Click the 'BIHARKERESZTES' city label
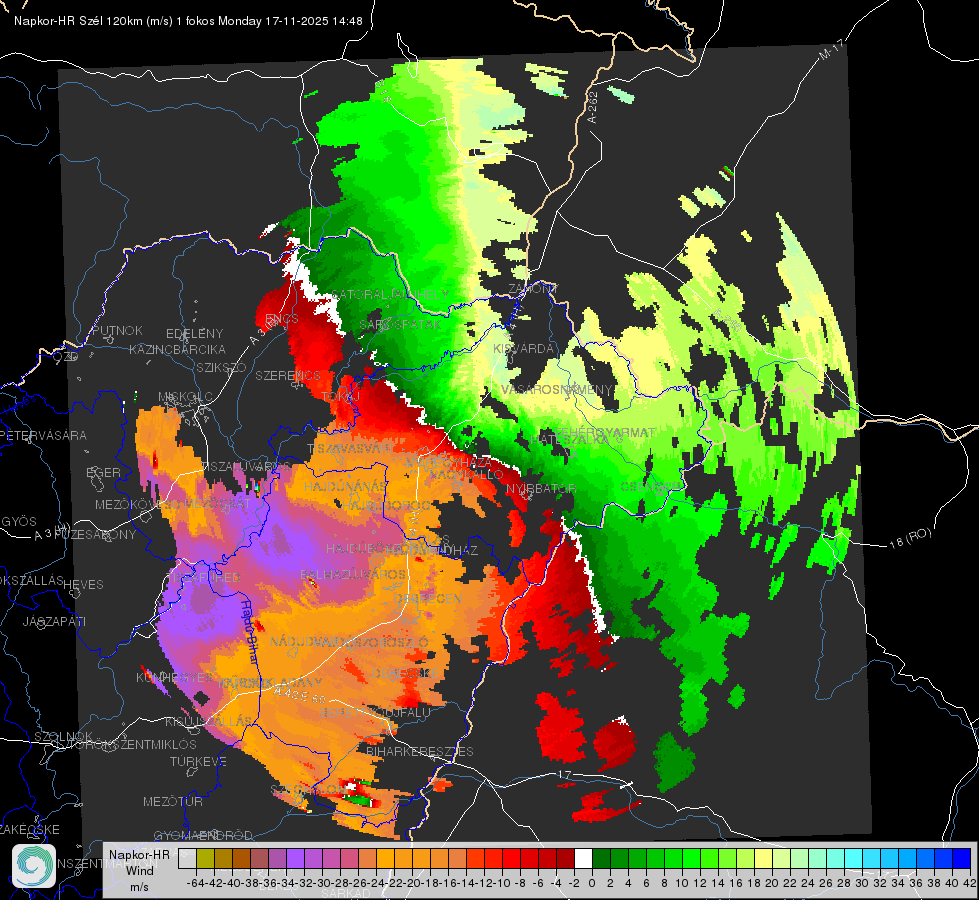979x900 pixels. point(420,751)
